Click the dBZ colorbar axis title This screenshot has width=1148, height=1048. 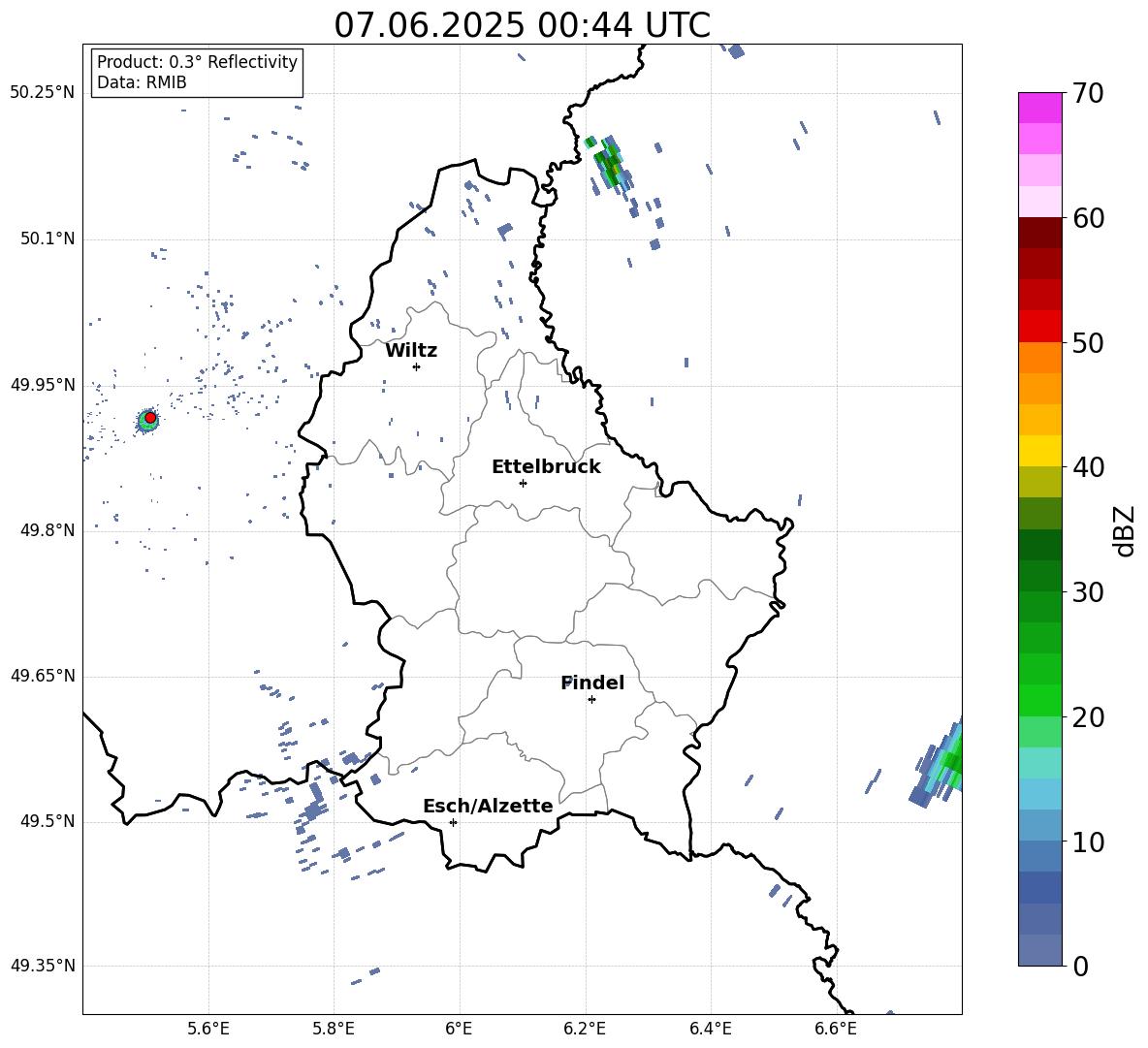click(x=1125, y=530)
